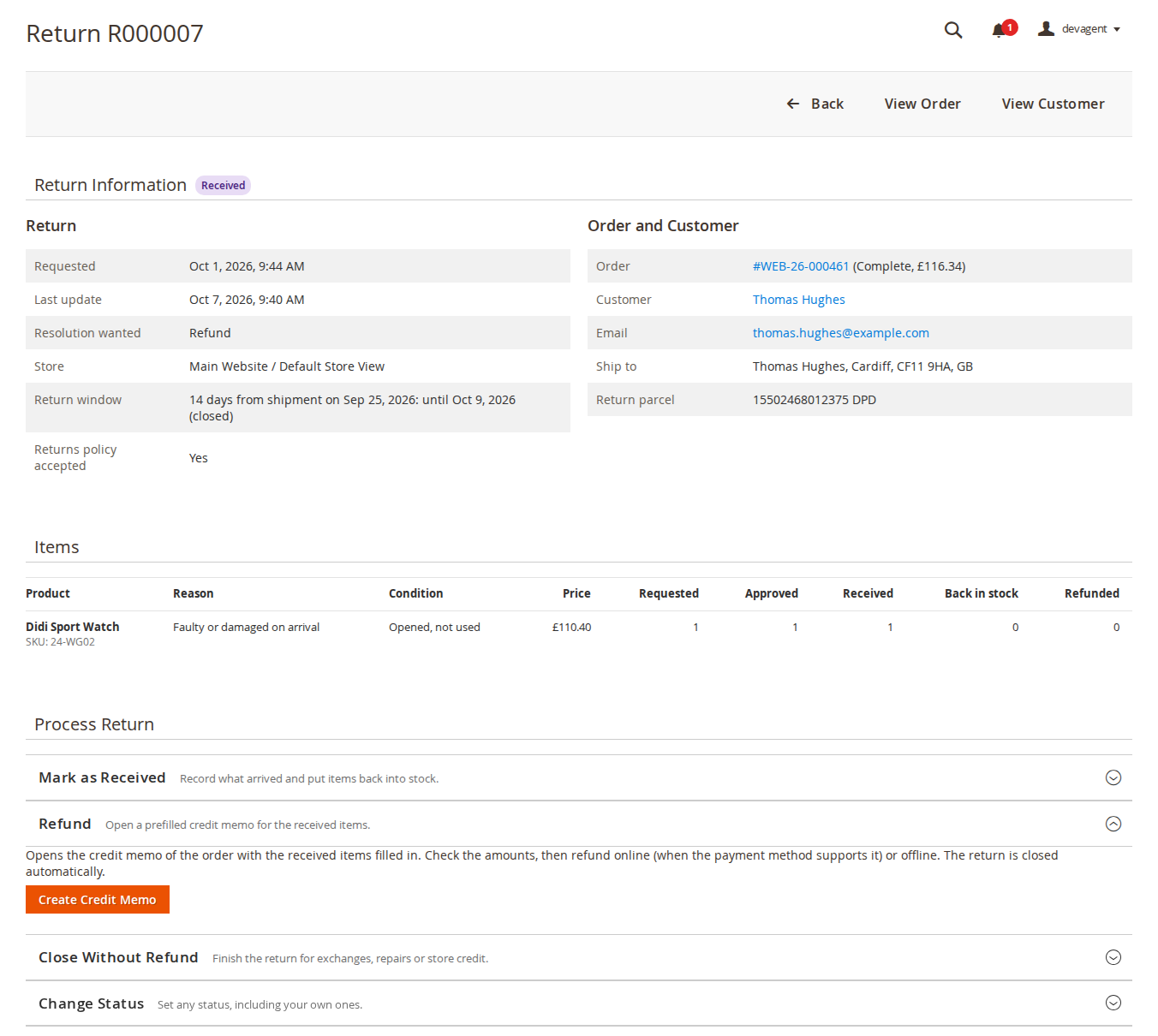Click the Back in stock column header
This screenshot has height=1036, width=1158.
[x=982, y=593]
